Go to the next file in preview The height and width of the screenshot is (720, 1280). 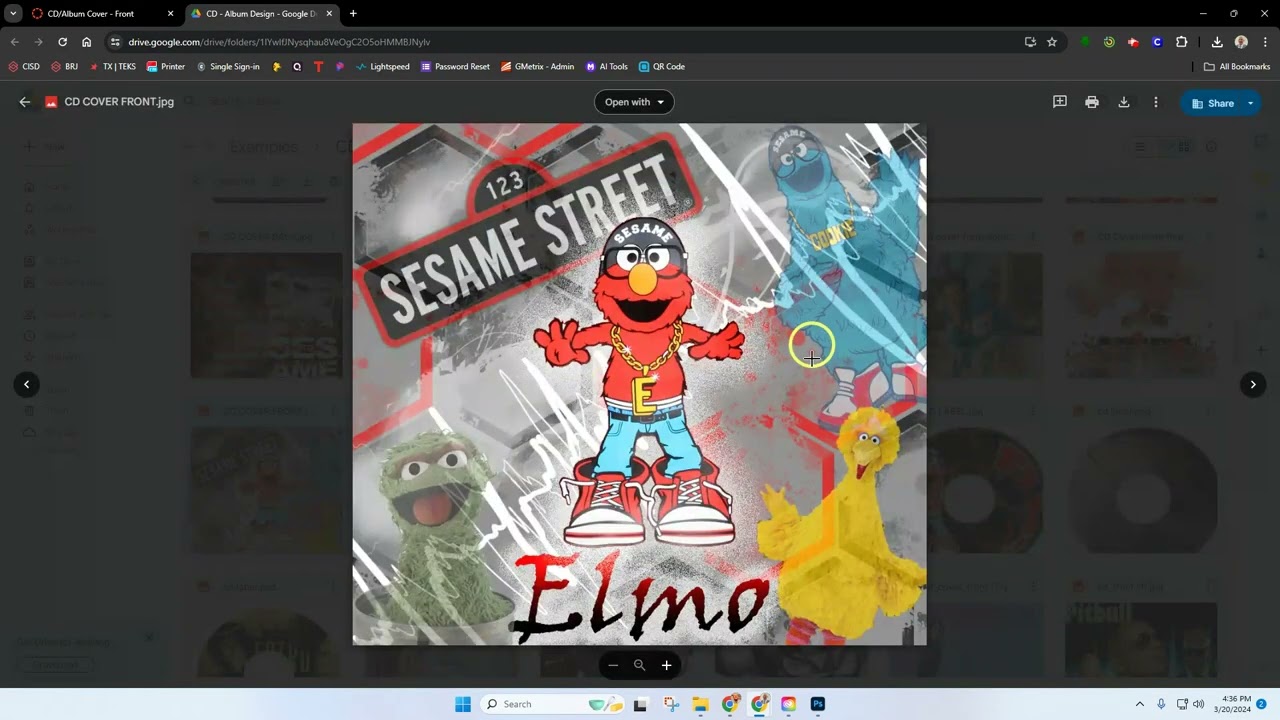click(1253, 384)
